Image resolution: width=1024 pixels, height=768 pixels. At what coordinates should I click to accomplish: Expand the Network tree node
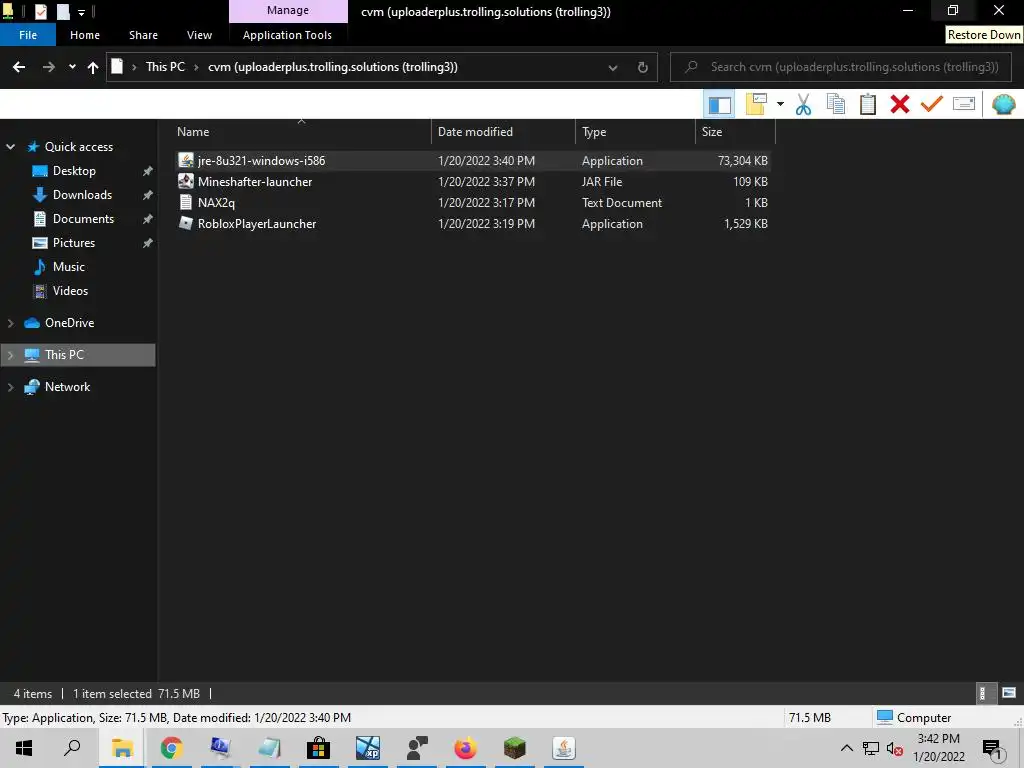10,387
